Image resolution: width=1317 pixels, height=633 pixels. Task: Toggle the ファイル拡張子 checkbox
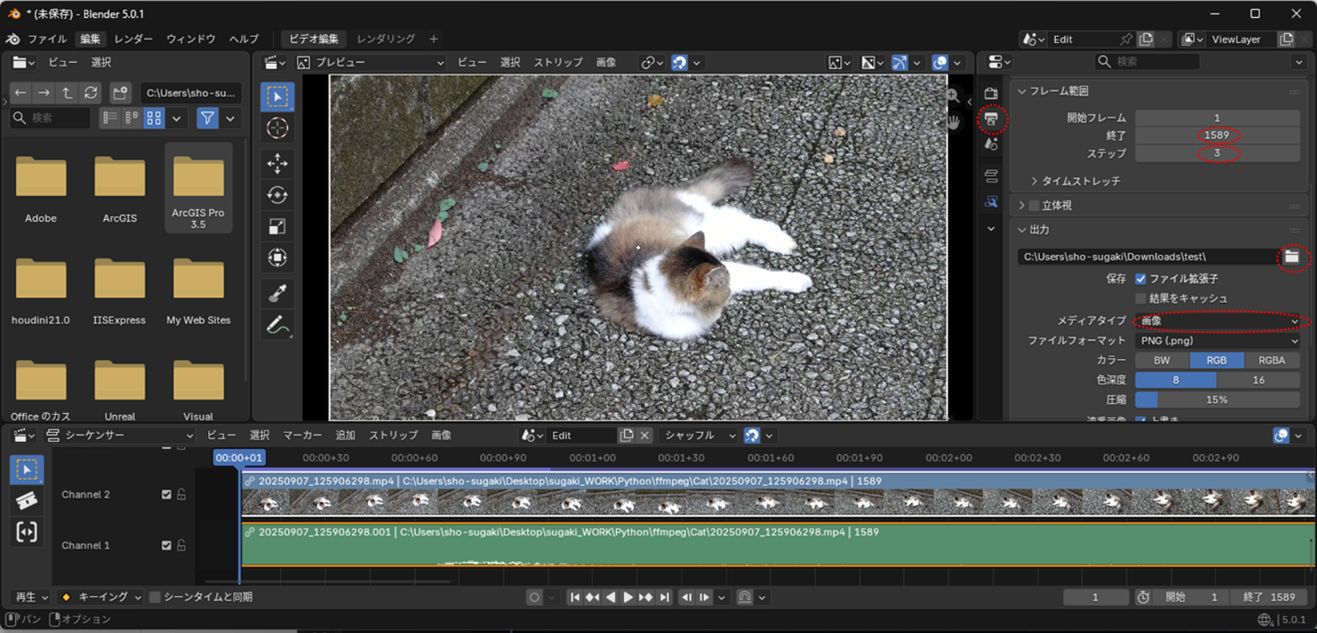(x=1140, y=279)
